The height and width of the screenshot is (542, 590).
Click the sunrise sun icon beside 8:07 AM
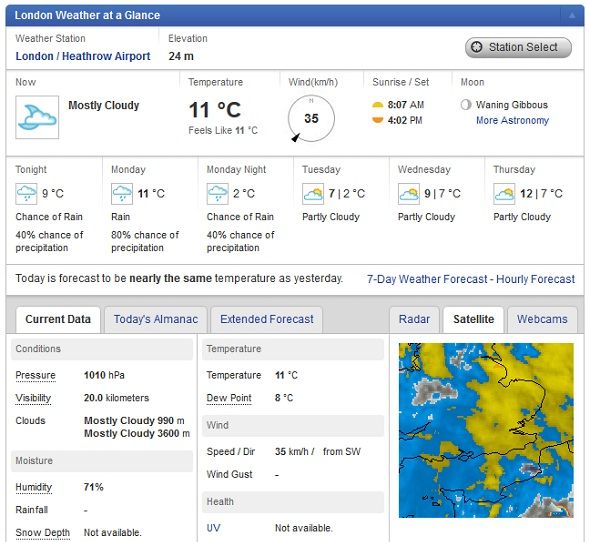coord(377,105)
